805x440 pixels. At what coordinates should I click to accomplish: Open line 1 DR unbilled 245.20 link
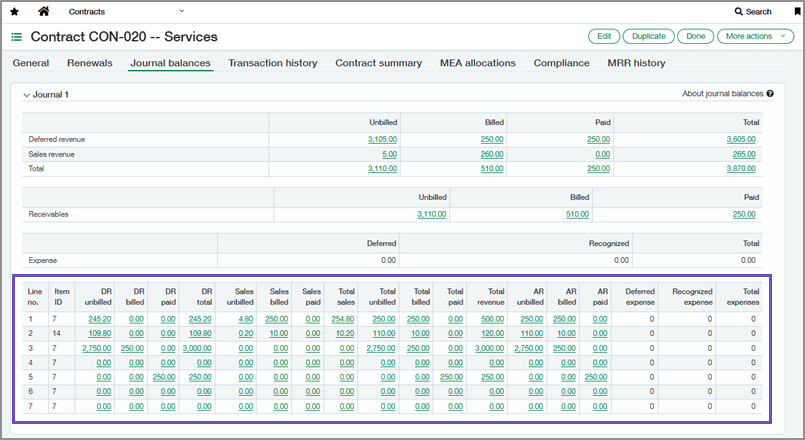100,318
